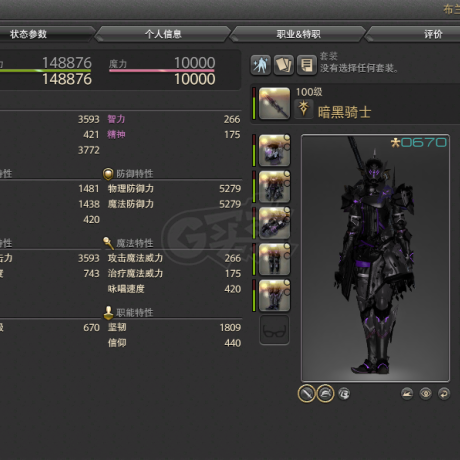Open the glamour plate icon beside gear set
This screenshot has height=460, width=460.
pyautogui.click(x=261, y=65)
